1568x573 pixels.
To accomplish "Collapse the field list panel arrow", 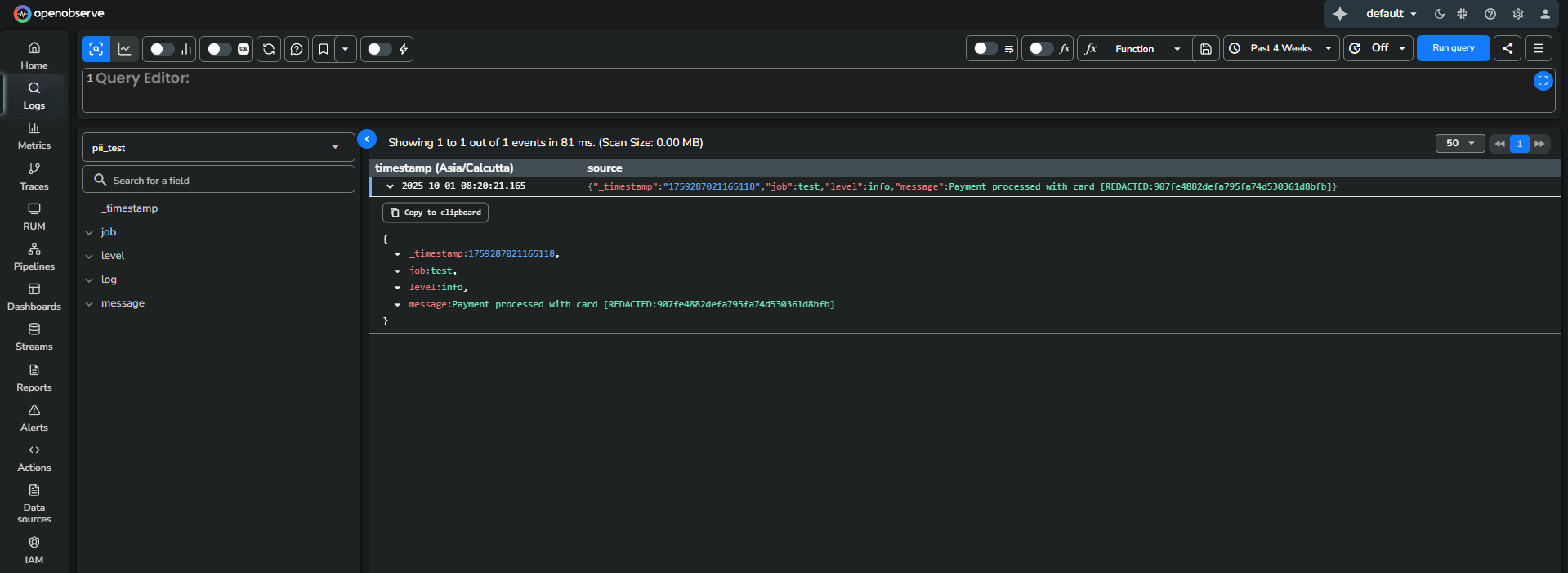I will 368,139.
